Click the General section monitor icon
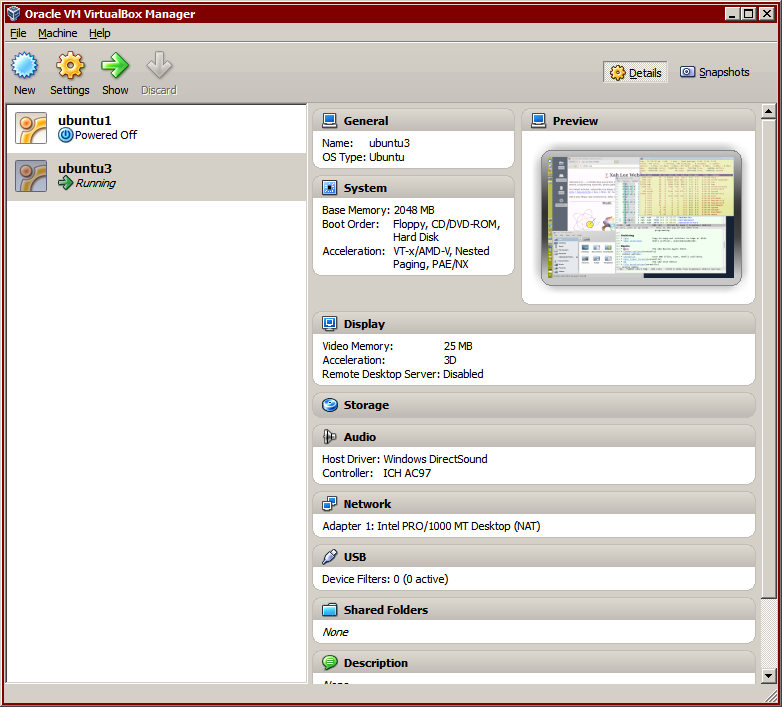The width and height of the screenshot is (782, 707). 329,121
